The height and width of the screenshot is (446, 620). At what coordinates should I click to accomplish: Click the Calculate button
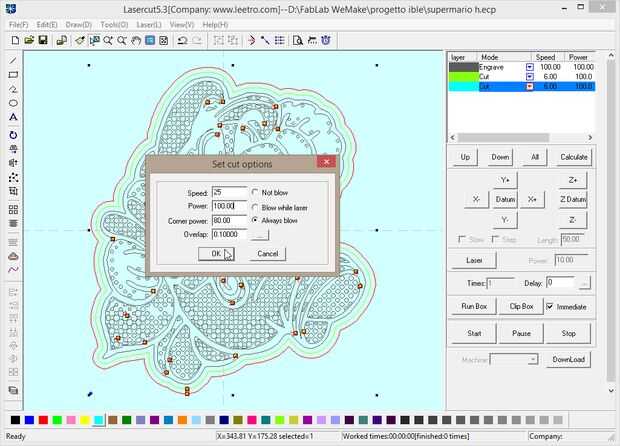(x=573, y=157)
